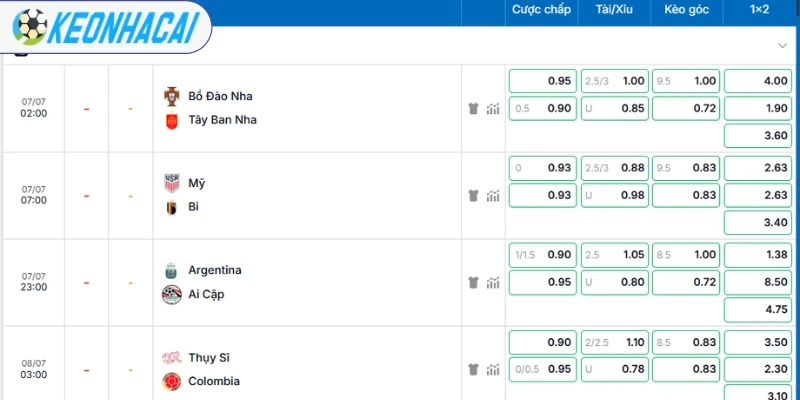
Task: Click the jersey icon for Argentina match
Action: [473, 282]
